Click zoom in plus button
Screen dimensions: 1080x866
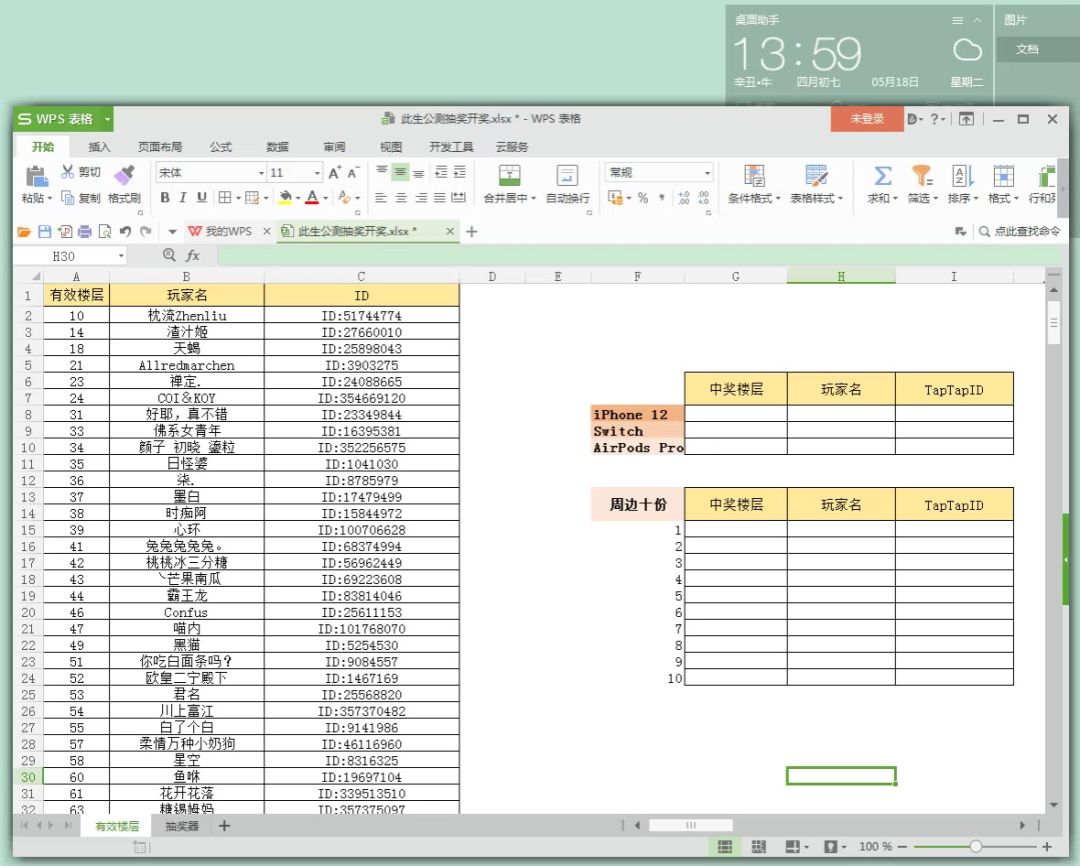point(1047,847)
